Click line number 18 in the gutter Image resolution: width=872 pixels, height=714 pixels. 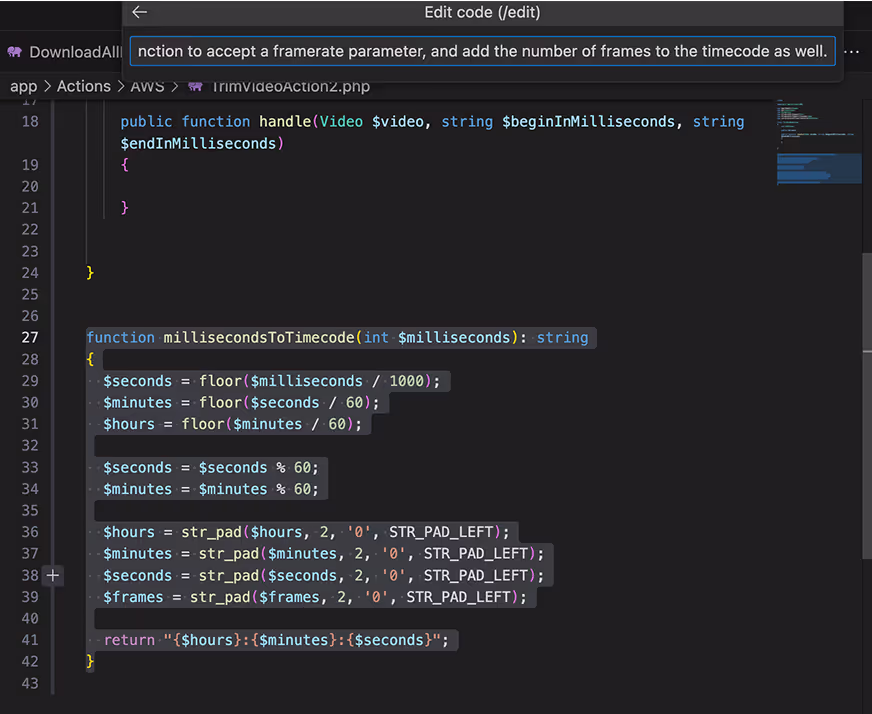pos(30,121)
